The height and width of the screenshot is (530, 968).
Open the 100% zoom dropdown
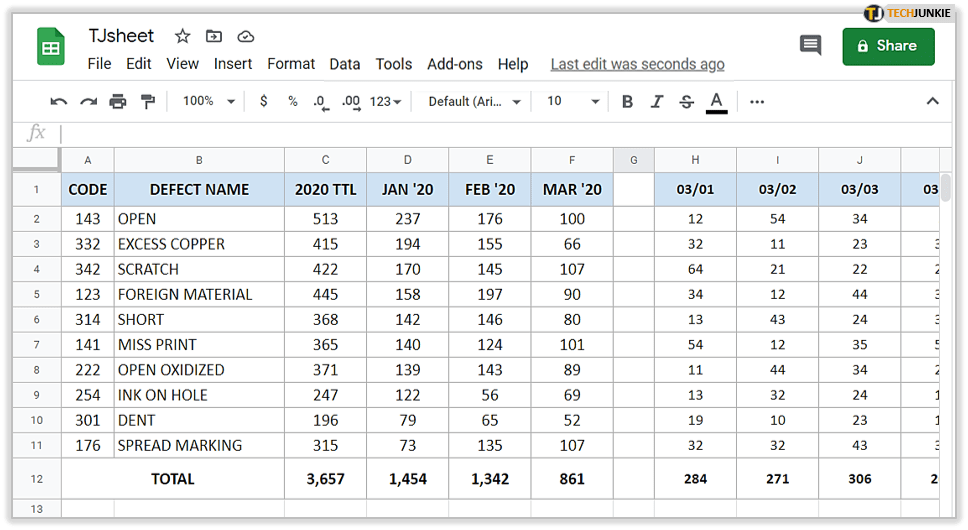(208, 101)
